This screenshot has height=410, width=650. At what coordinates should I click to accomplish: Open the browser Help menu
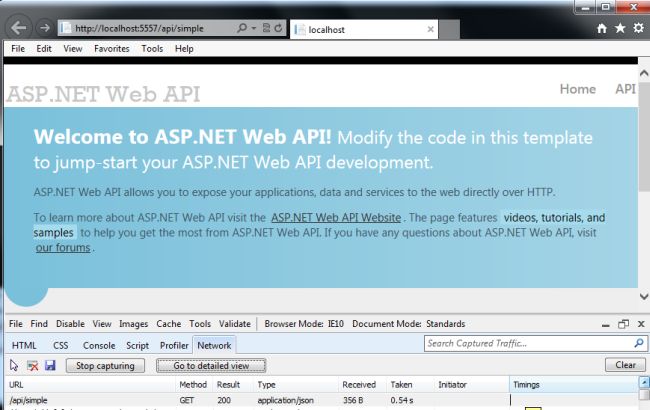(184, 49)
